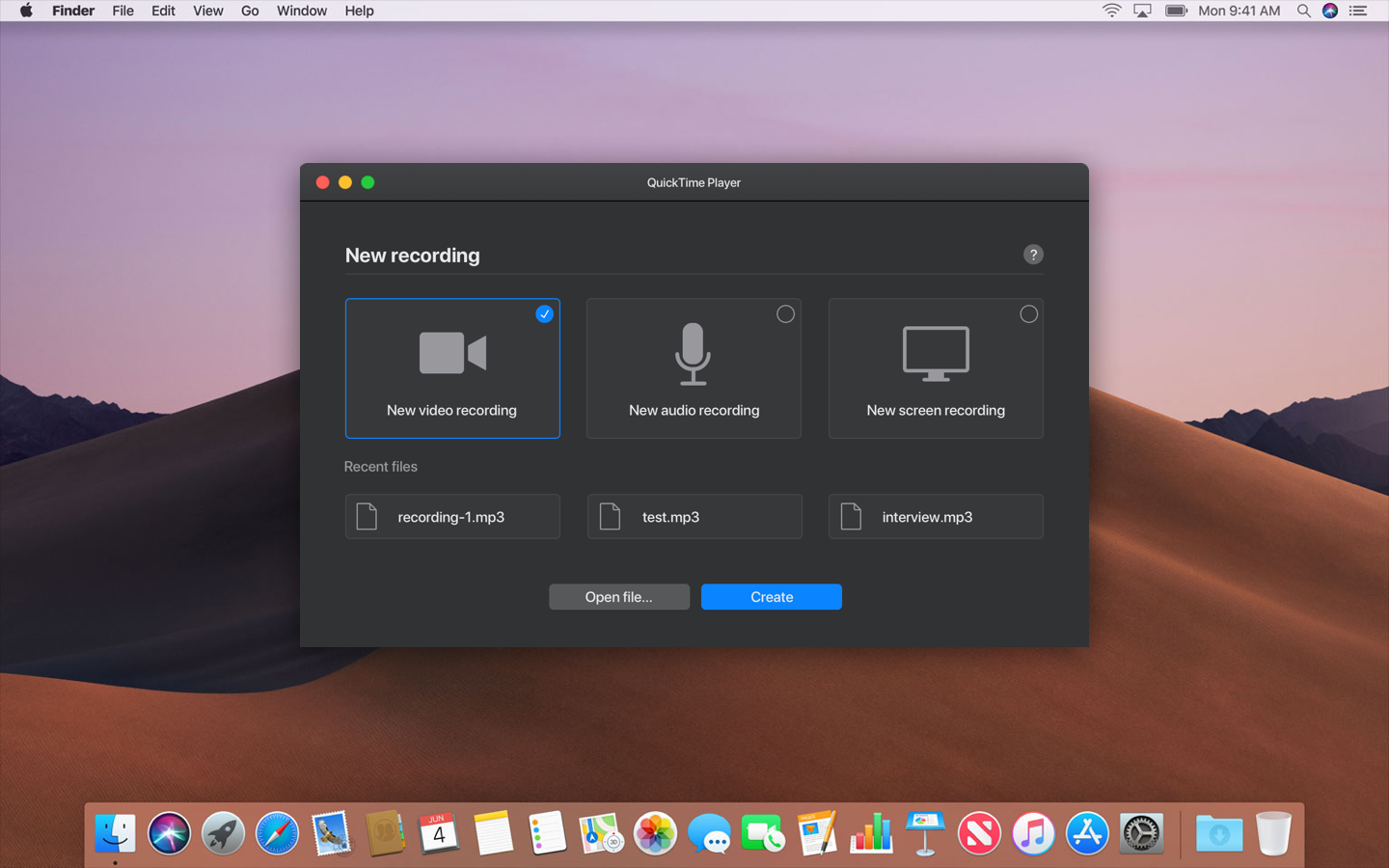
Task: Open Downloads folder in Dock
Action: 1219,833
